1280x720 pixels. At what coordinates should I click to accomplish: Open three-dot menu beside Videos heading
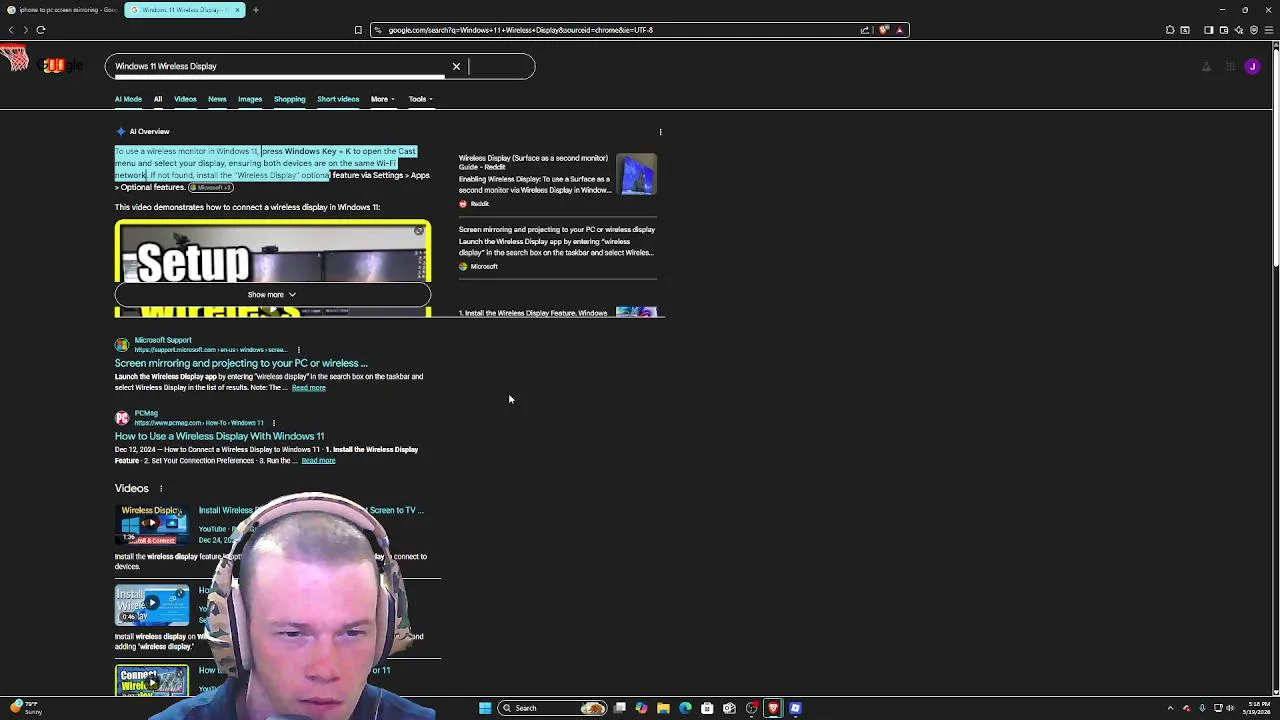tap(160, 489)
